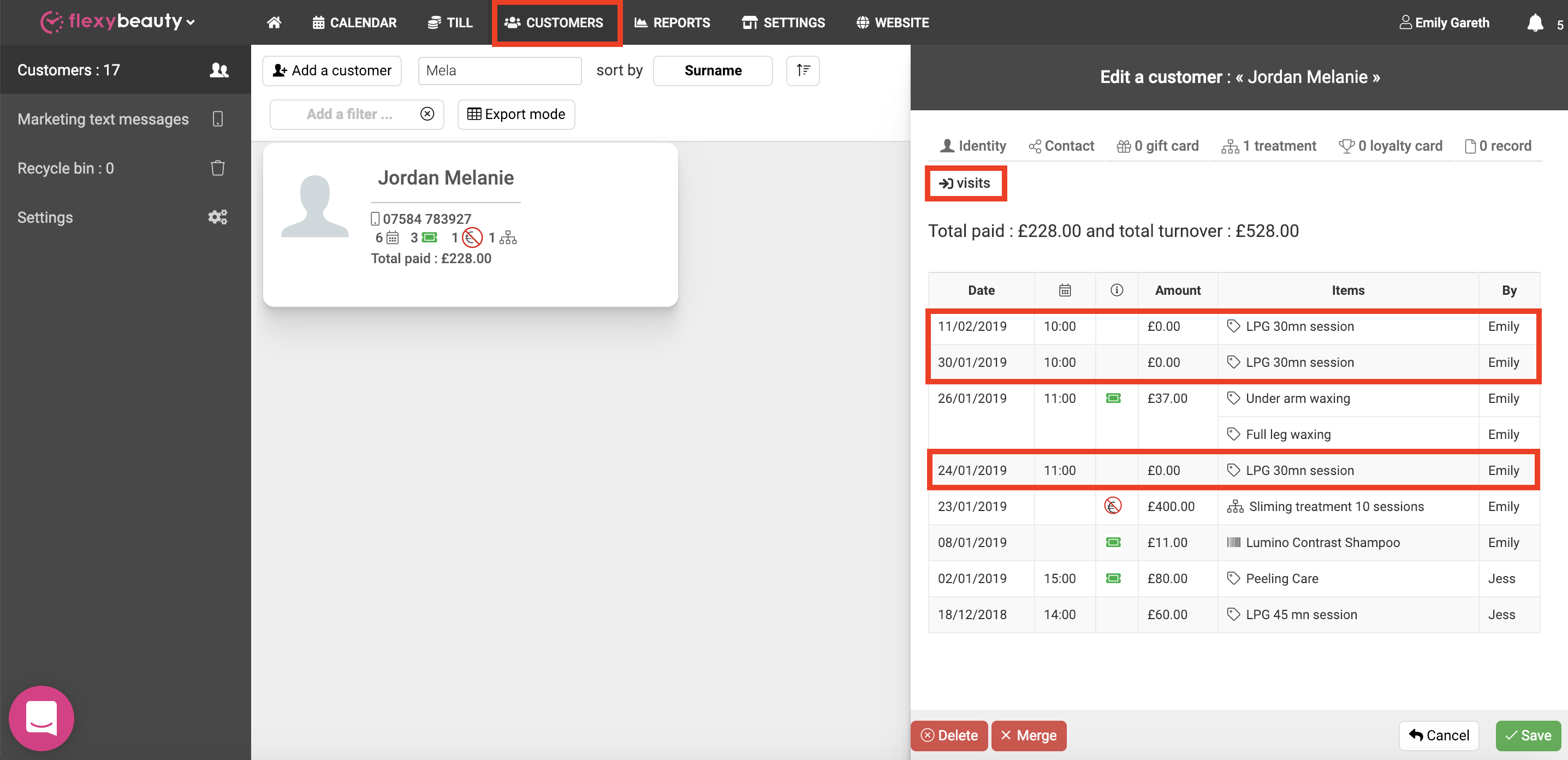The width and height of the screenshot is (1568, 760).
Task: Open the flexybeauty logo dropdown
Action: pos(118,22)
